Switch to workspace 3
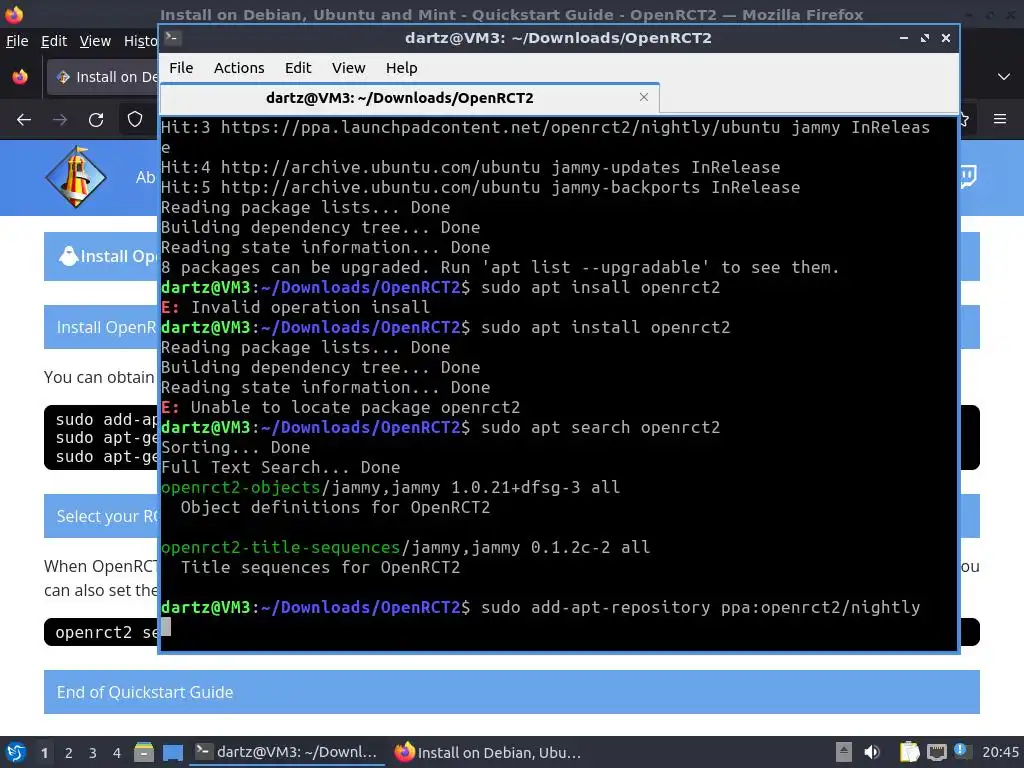This screenshot has width=1024, height=768. pos(93,753)
